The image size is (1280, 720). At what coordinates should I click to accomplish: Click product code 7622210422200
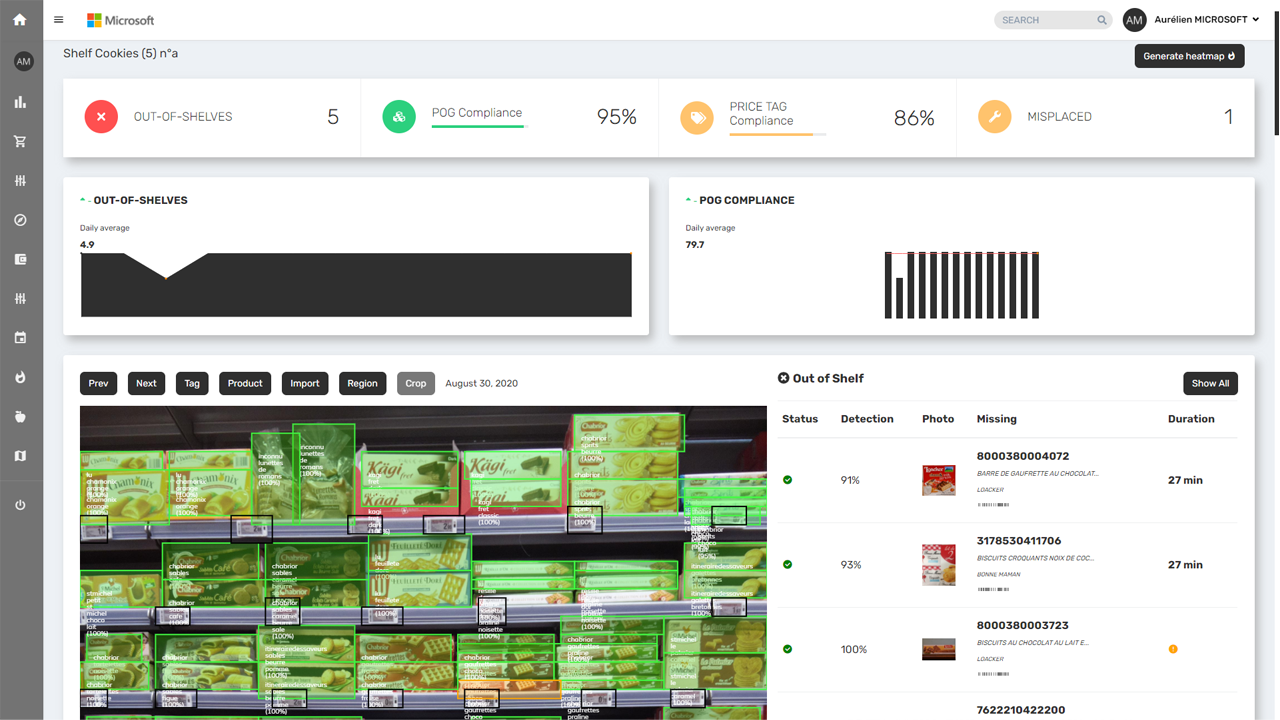click(x=1021, y=710)
